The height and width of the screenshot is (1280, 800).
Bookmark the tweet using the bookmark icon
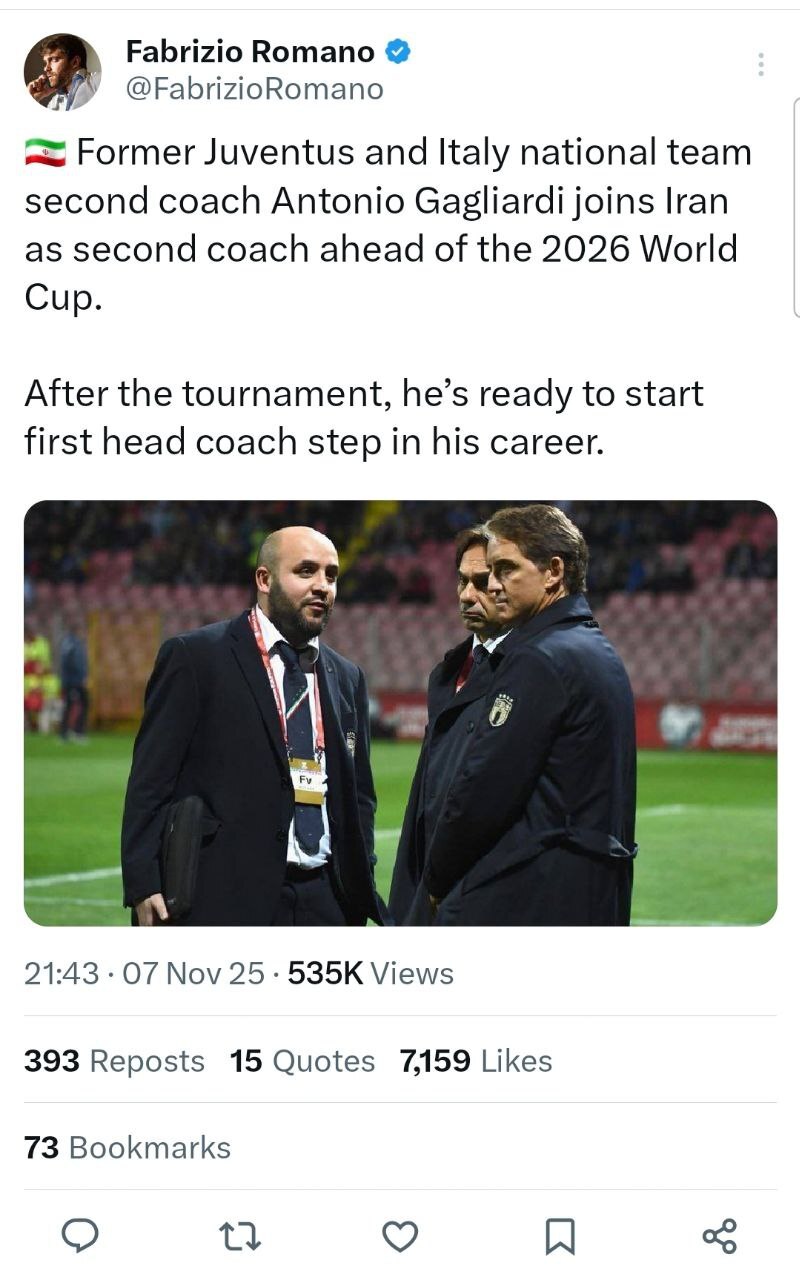(560, 1237)
